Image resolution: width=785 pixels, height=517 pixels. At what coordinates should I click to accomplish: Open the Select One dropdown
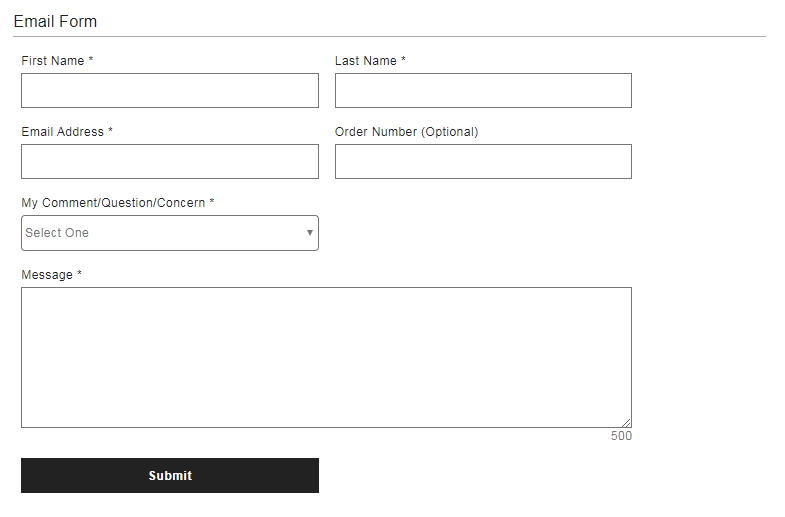pos(170,233)
